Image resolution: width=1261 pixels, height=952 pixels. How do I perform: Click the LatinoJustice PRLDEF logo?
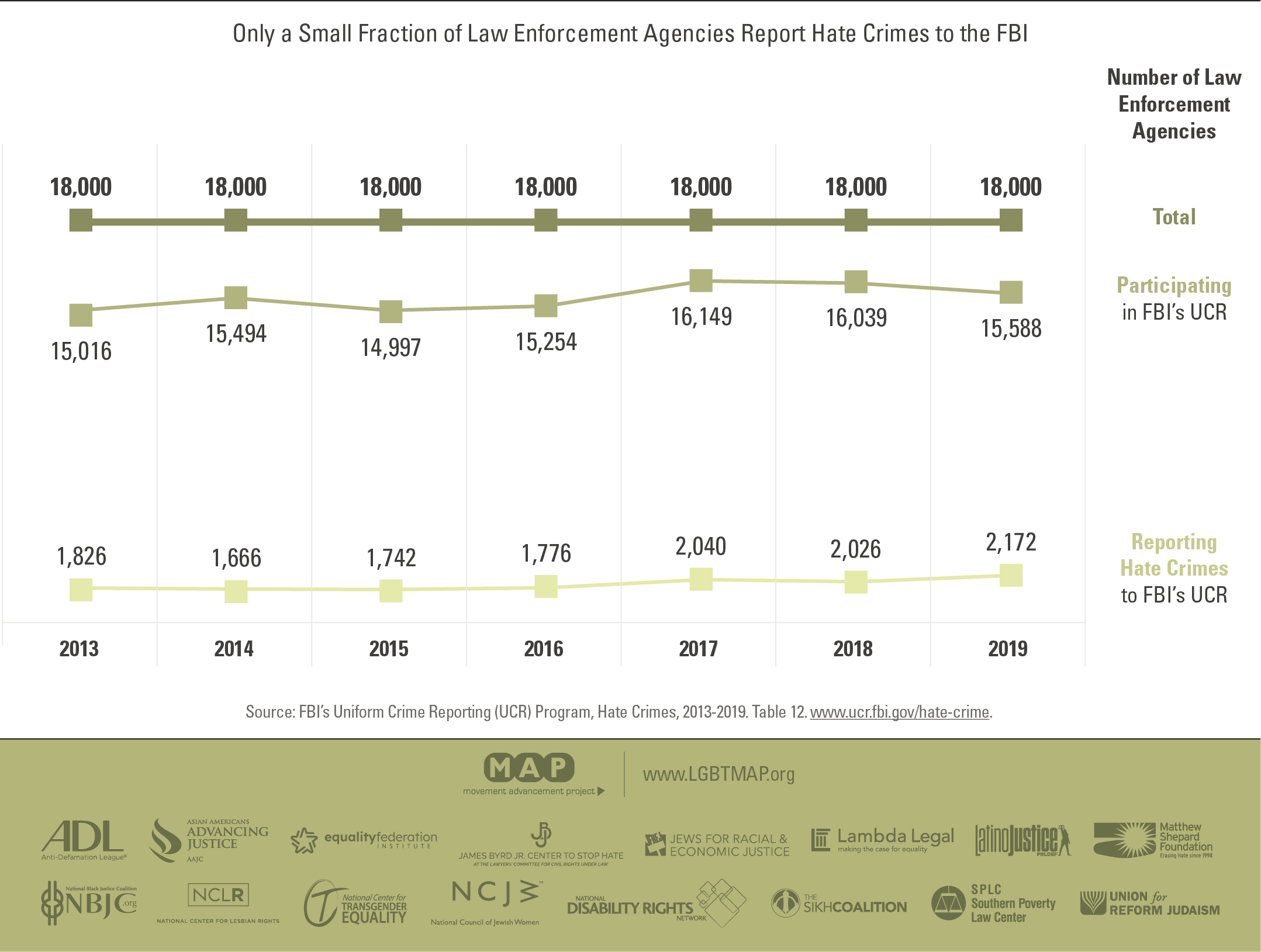tap(1022, 840)
